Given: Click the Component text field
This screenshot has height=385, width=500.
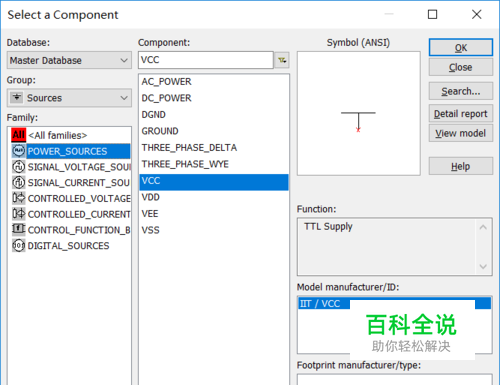Looking at the screenshot, I should 206,60.
